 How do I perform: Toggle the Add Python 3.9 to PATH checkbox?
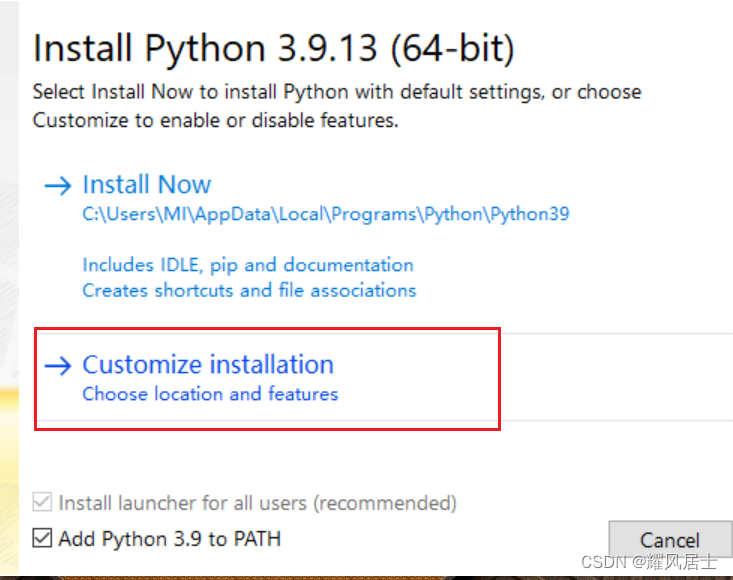(x=42, y=539)
